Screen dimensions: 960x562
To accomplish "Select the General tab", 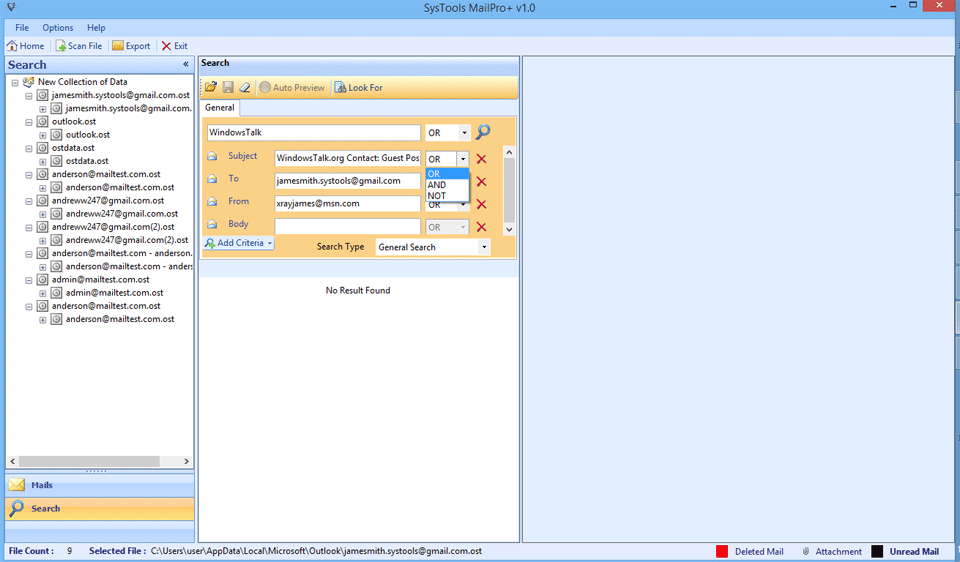I will click(x=220, y=108).
